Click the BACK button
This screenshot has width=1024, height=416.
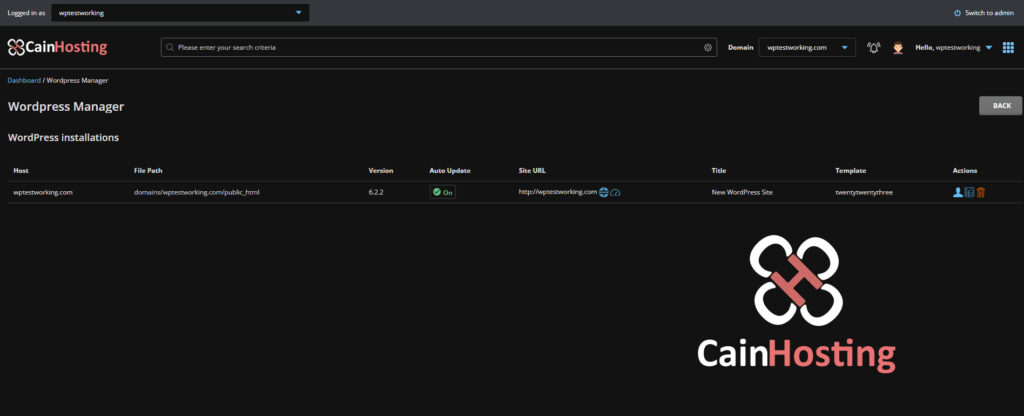(x=1000, y=105)
